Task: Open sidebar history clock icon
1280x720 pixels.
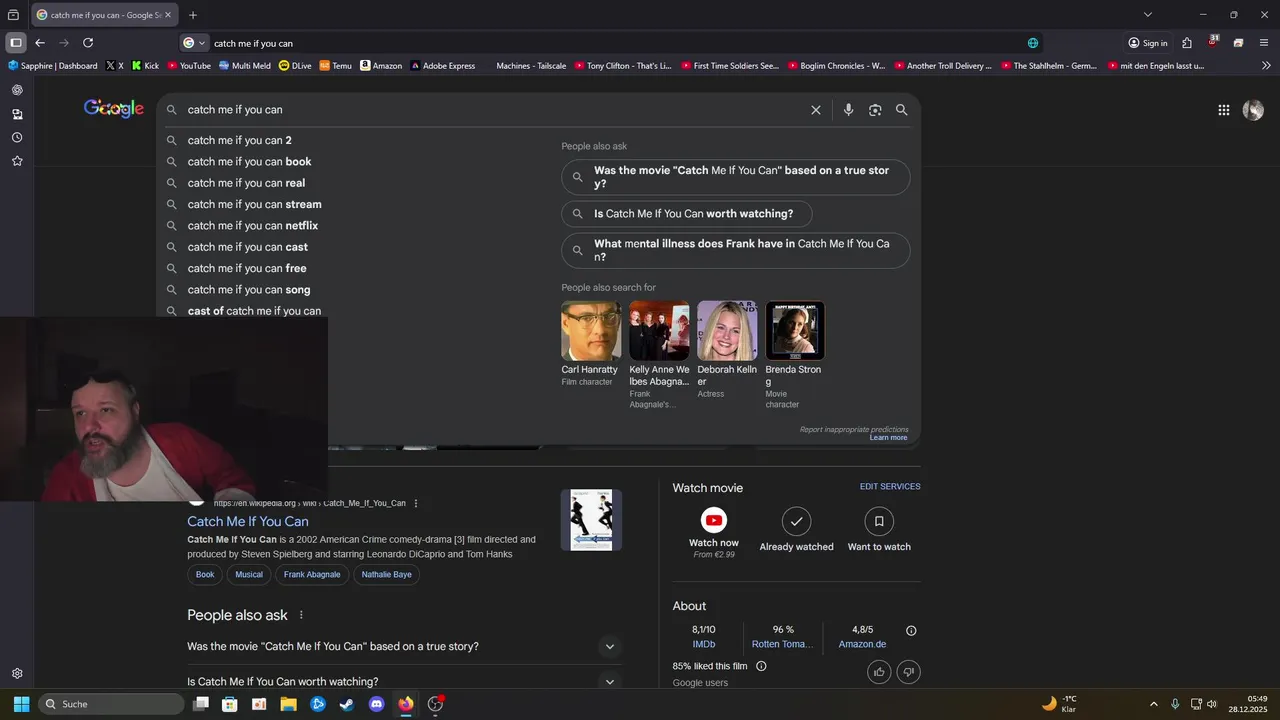Action: coord(17,137)
